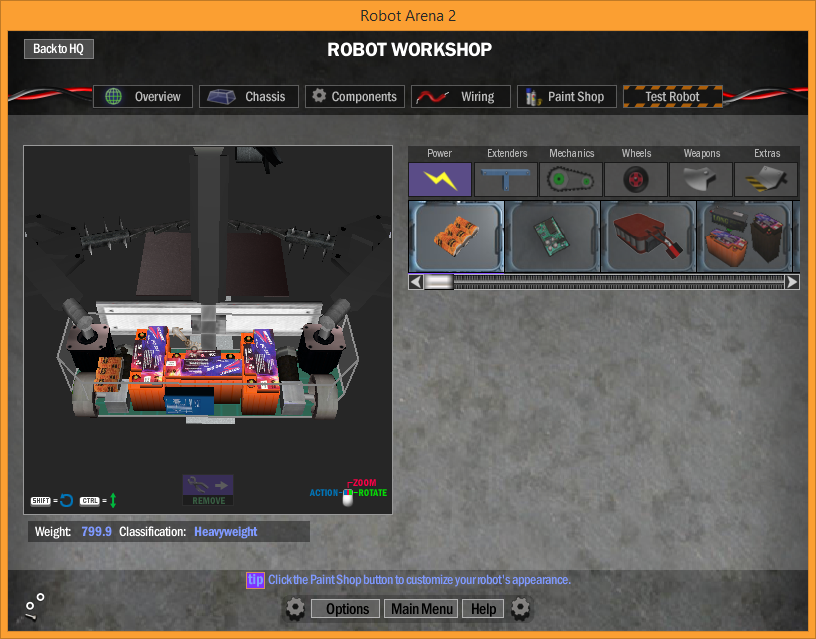Click the Heavyweight classification text
This screenshot has width=816, height=639.
tap(225, 532)
